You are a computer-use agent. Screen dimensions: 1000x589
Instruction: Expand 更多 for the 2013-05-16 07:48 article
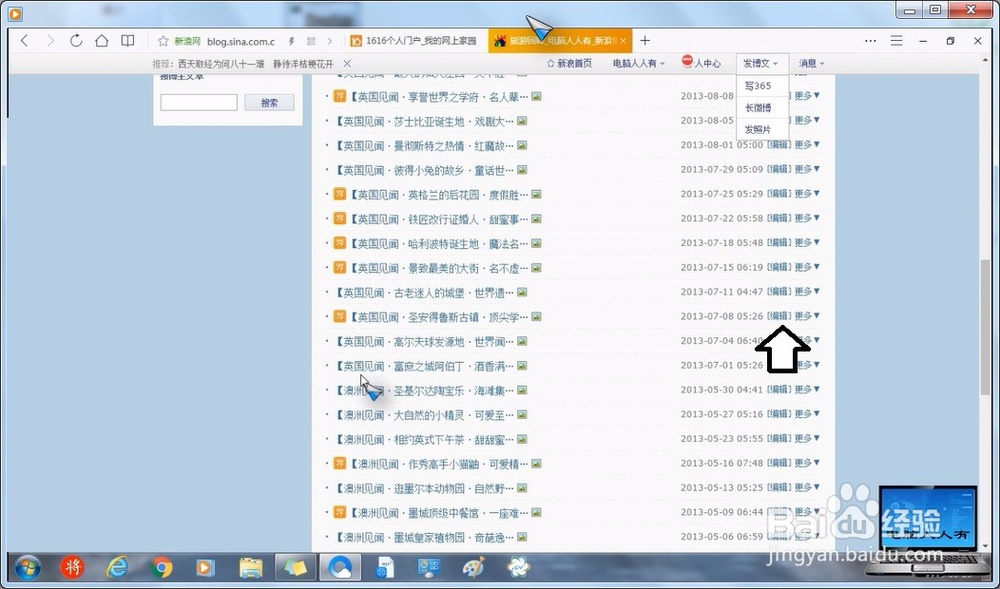point(807,463)
